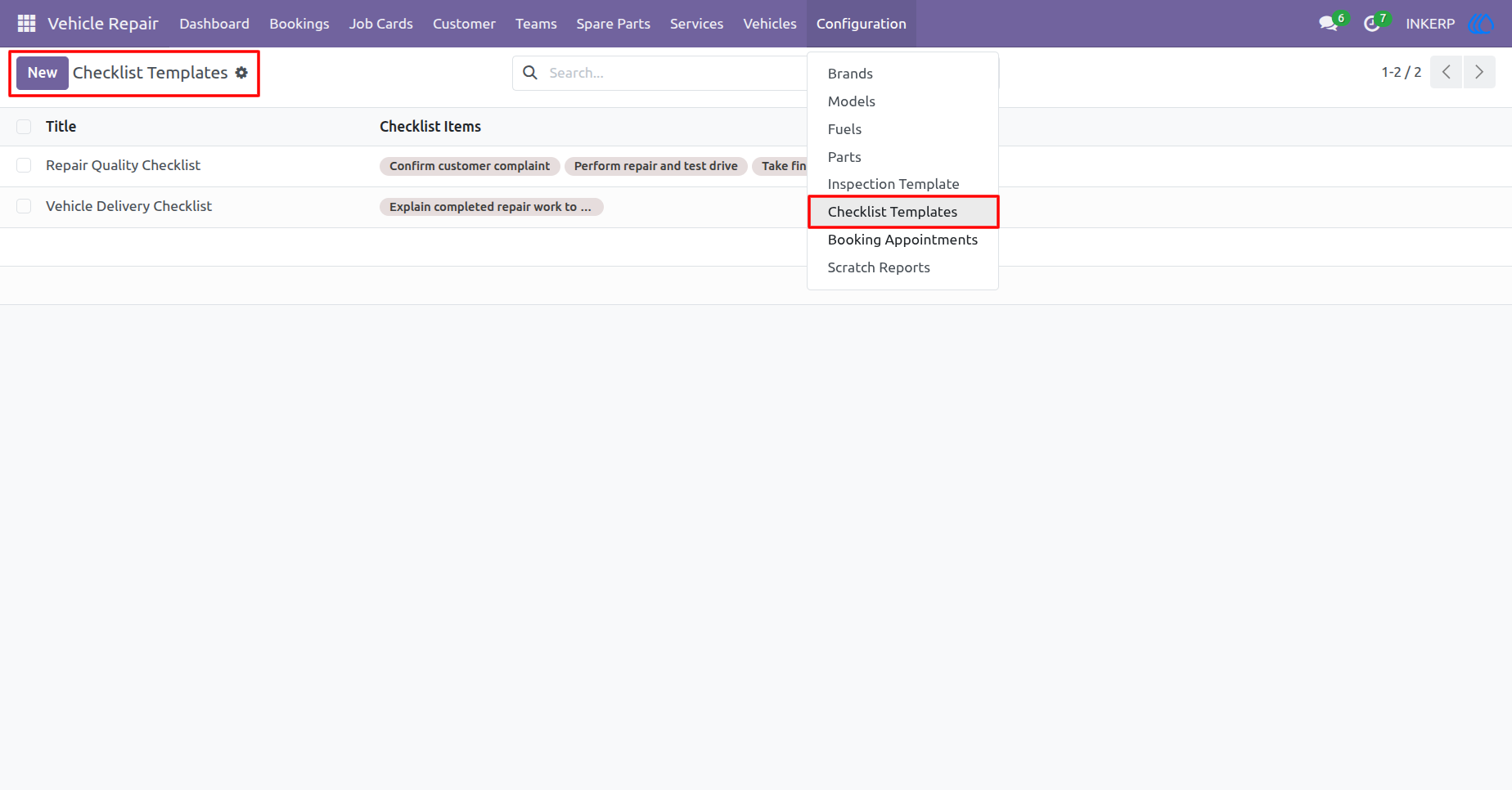Select Parts from Configuration dropdown
Viewport: 1512px width, 790px height.
(x=902, y=157)
